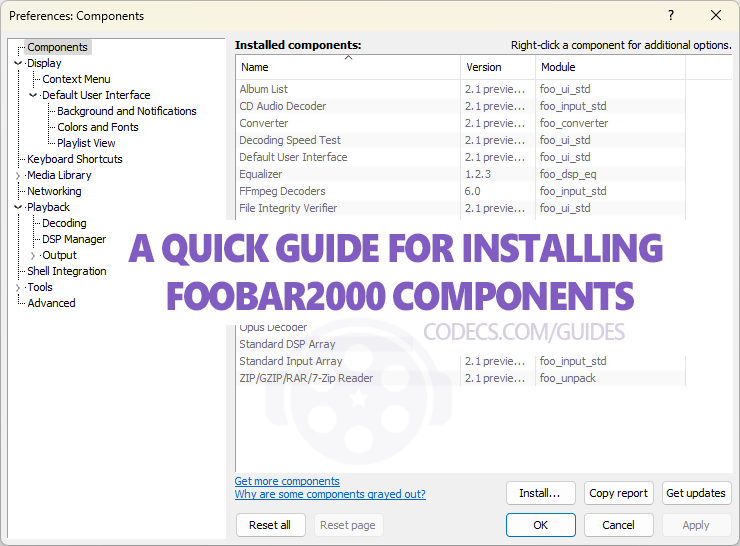Click the Copy report button
The image size is (740, 546).
[x=618, y=493]
